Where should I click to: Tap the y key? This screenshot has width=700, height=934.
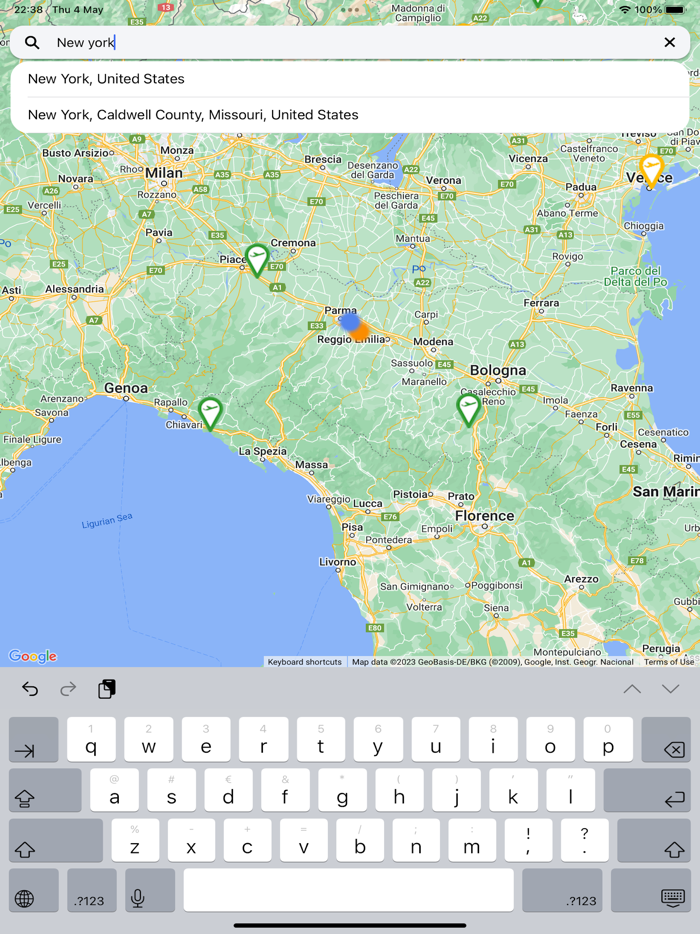tap(378, 739)
